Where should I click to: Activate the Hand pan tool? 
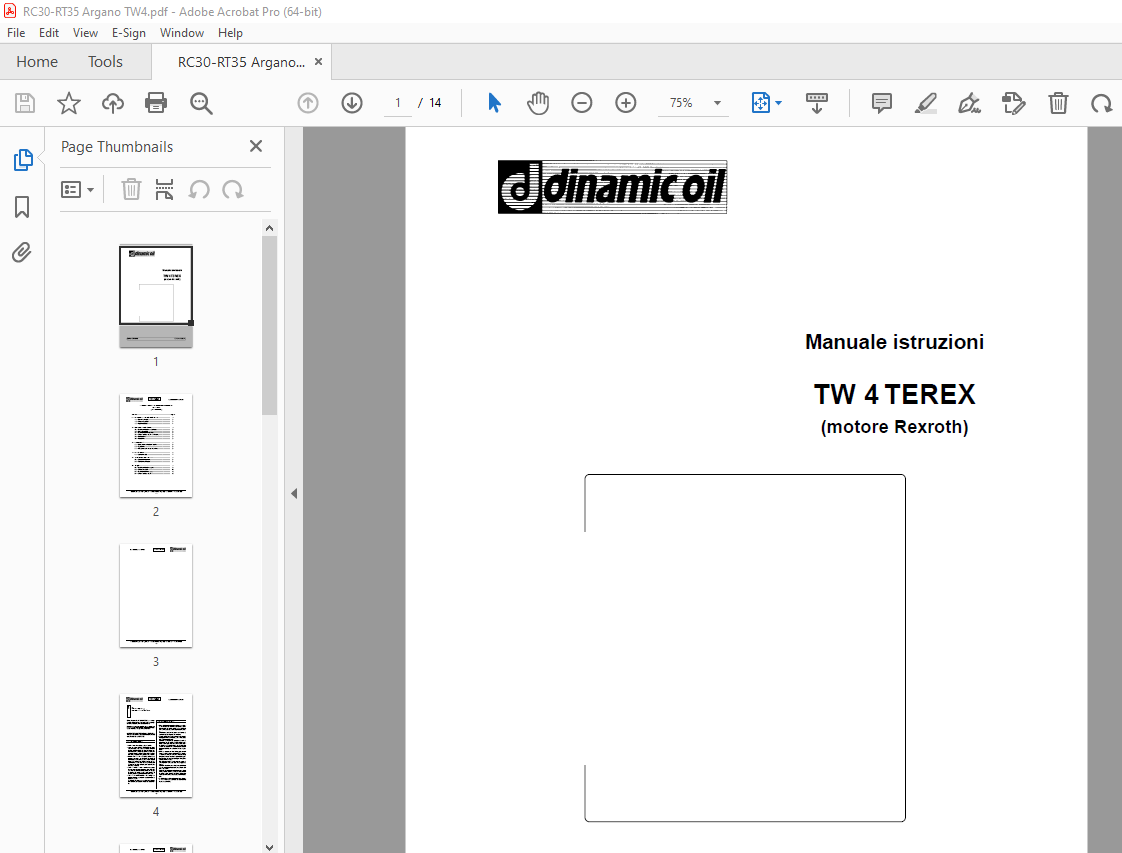pos(537,103)
